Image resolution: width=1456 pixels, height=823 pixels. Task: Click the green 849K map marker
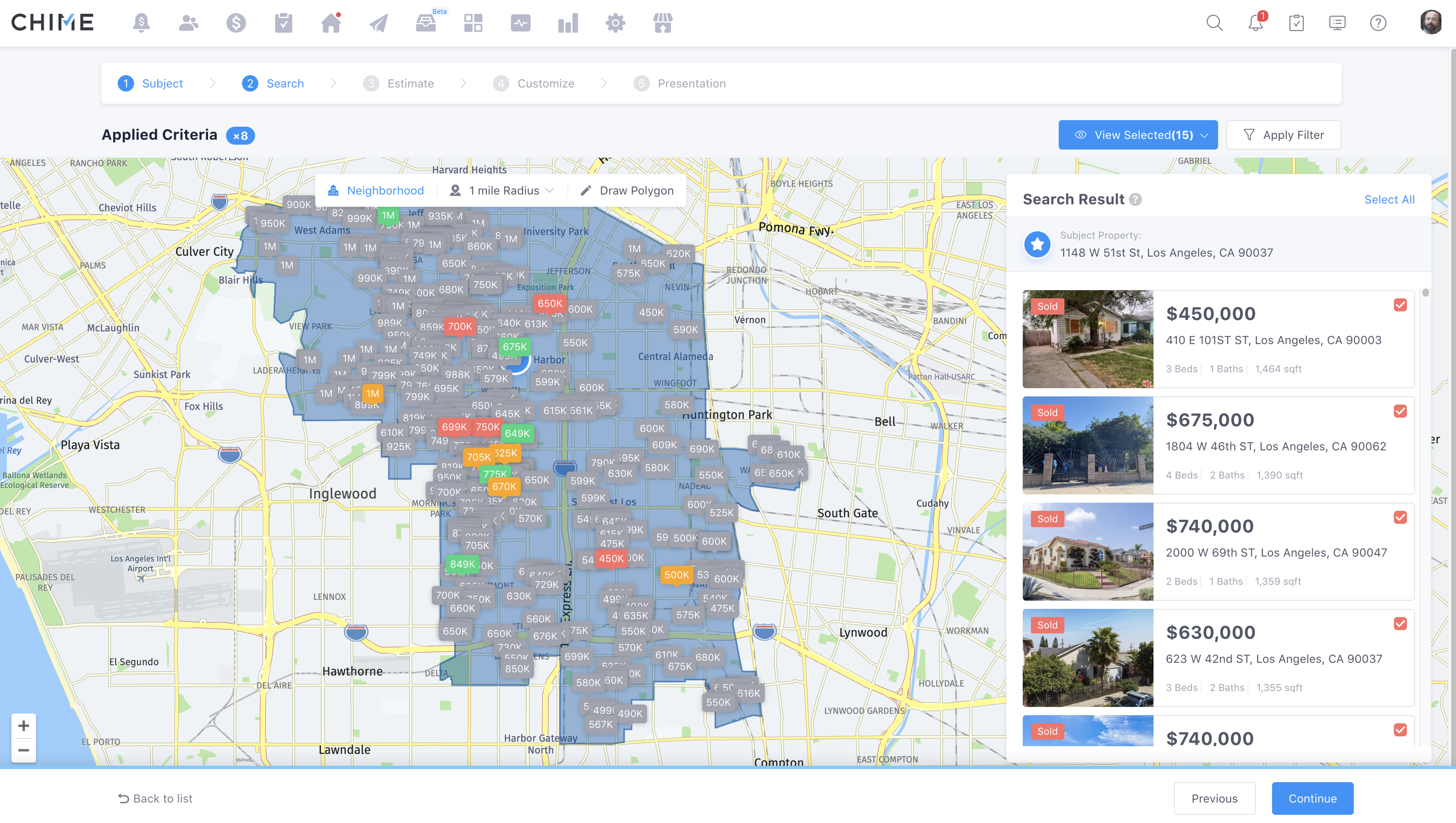[x=462, y=564]
